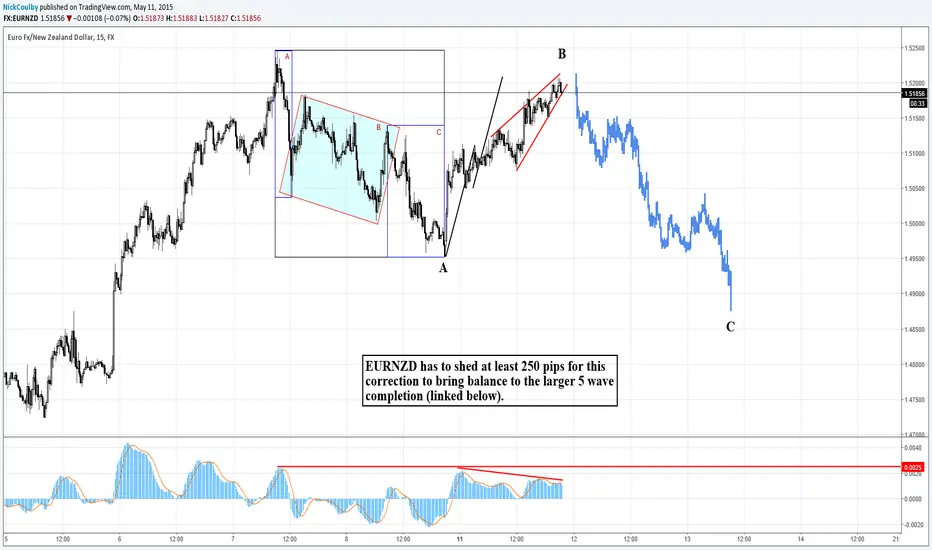Click the 0.0000 indicator axis label
Image resolution: width=932 pixels, height=550 pixels.
click(913, 499)
